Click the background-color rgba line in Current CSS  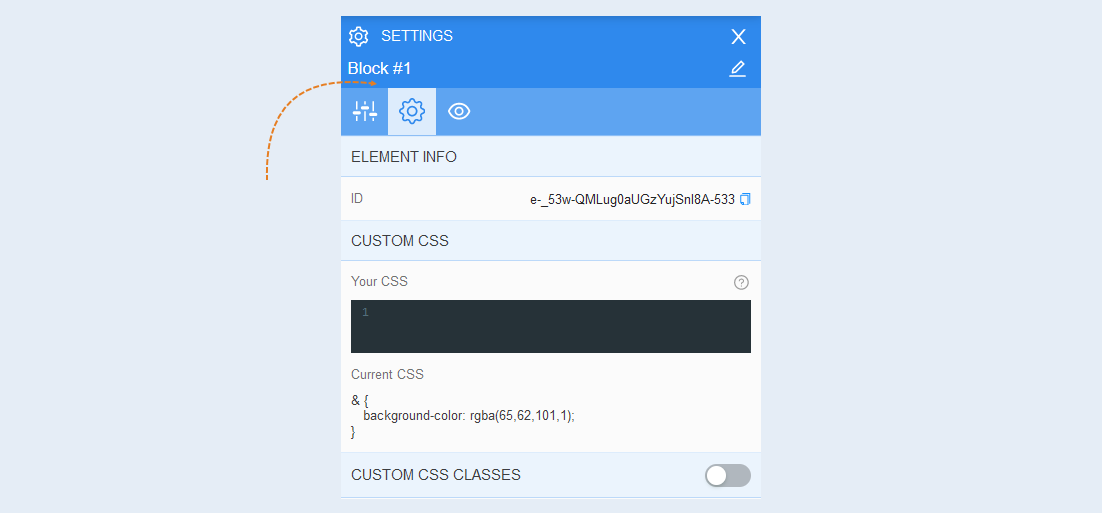click(469, 415)
